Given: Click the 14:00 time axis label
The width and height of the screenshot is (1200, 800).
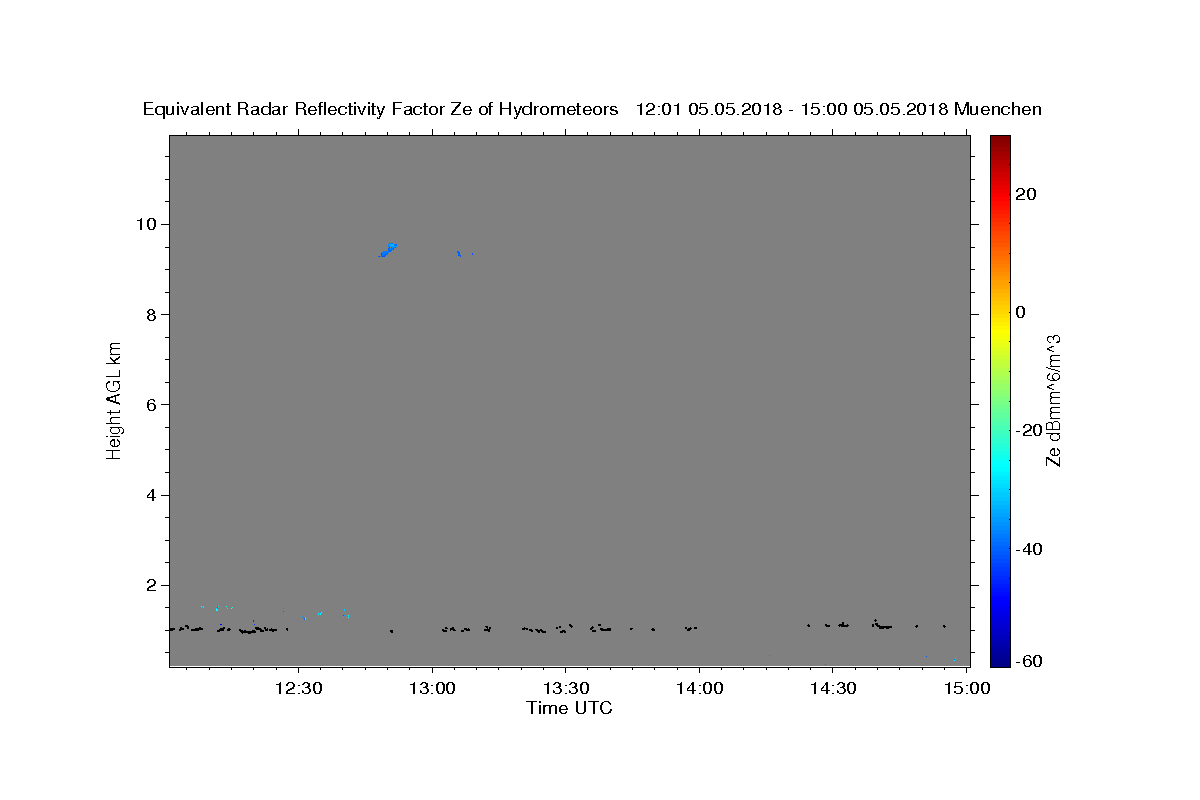Looking at the screenshot, I should 699,688.
